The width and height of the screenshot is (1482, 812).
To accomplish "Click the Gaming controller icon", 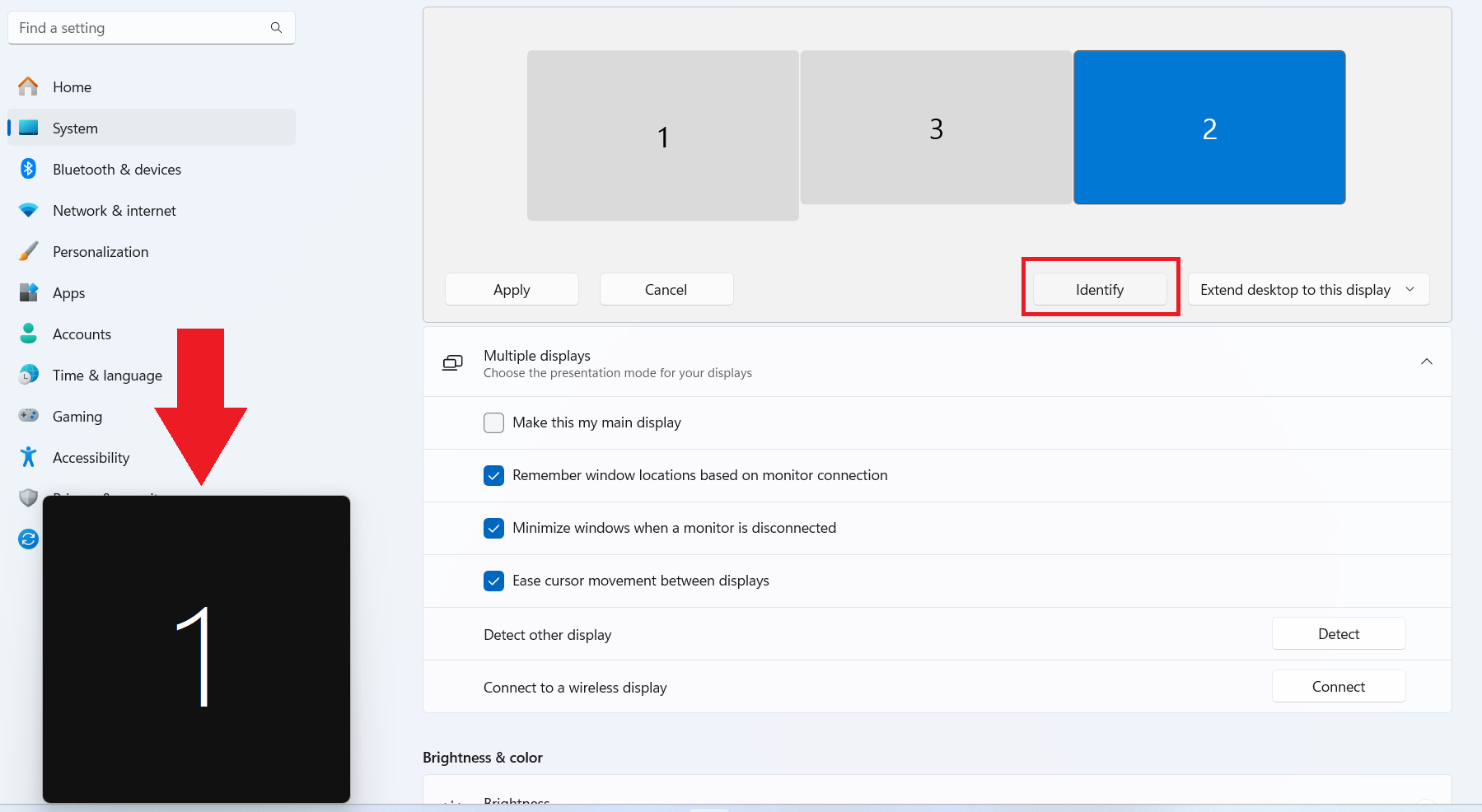I will coord(29,416).
